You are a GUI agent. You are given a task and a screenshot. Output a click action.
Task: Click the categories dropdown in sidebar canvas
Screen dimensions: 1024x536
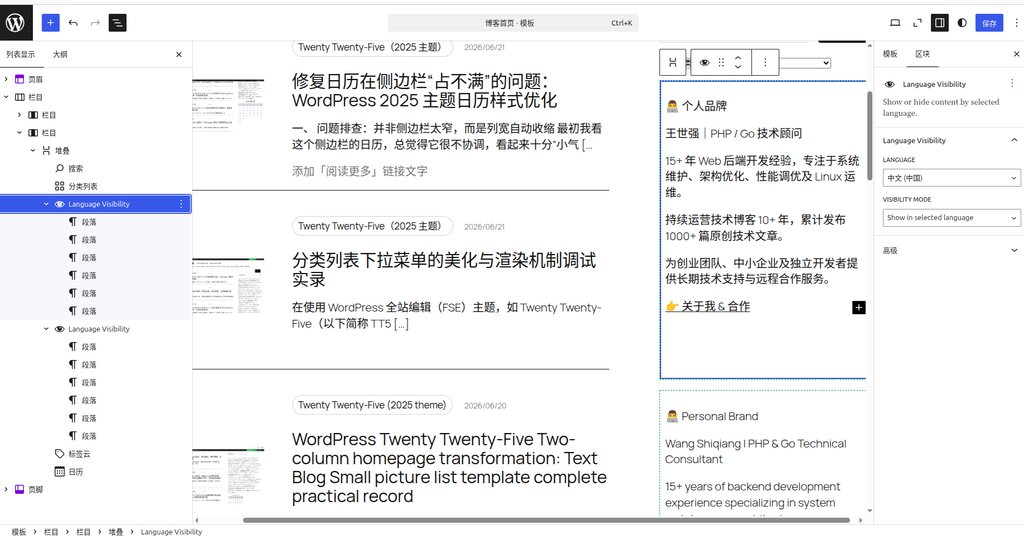pyautogui.click(x=806, y=63)
